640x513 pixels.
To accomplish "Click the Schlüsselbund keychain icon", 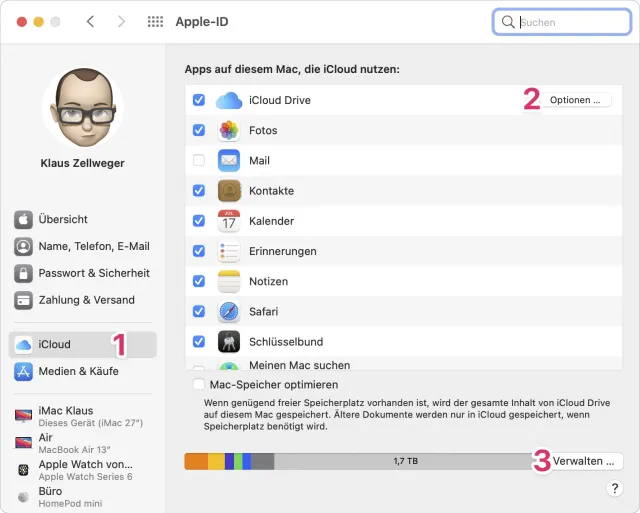I will tap(229, 342).
